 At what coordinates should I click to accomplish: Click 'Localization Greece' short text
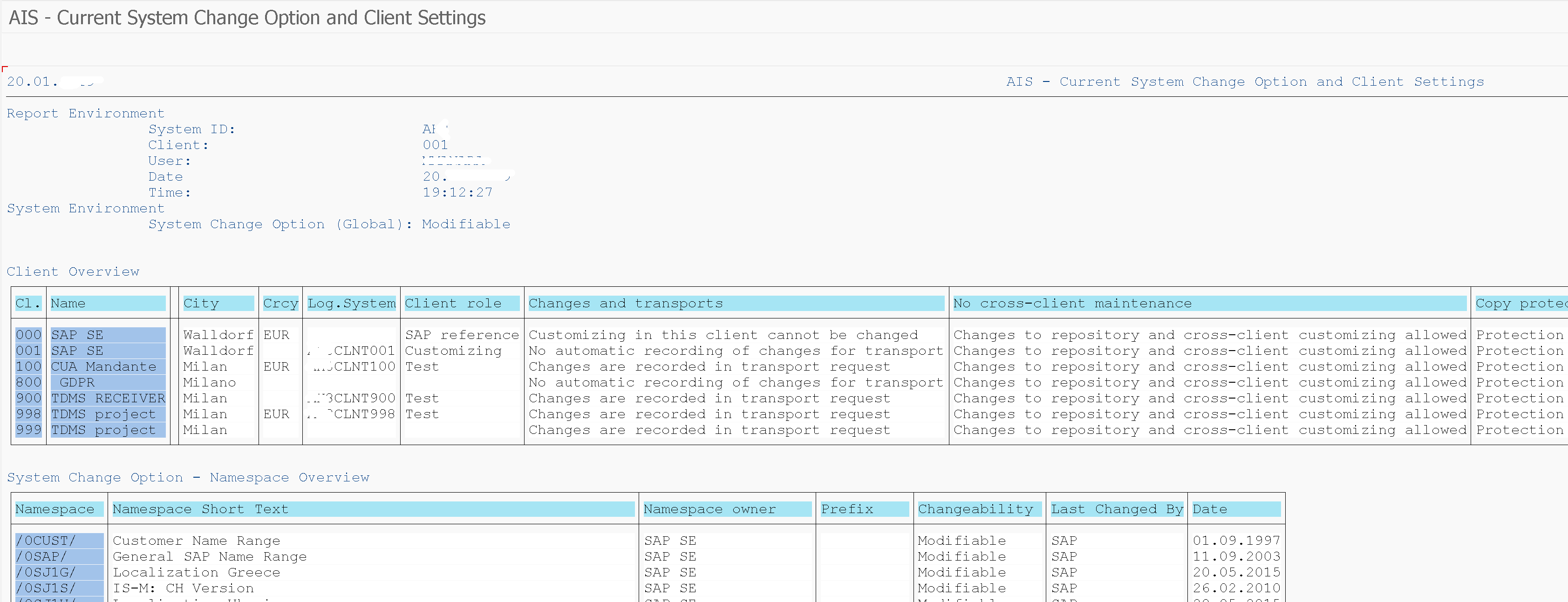click(197, 572)
